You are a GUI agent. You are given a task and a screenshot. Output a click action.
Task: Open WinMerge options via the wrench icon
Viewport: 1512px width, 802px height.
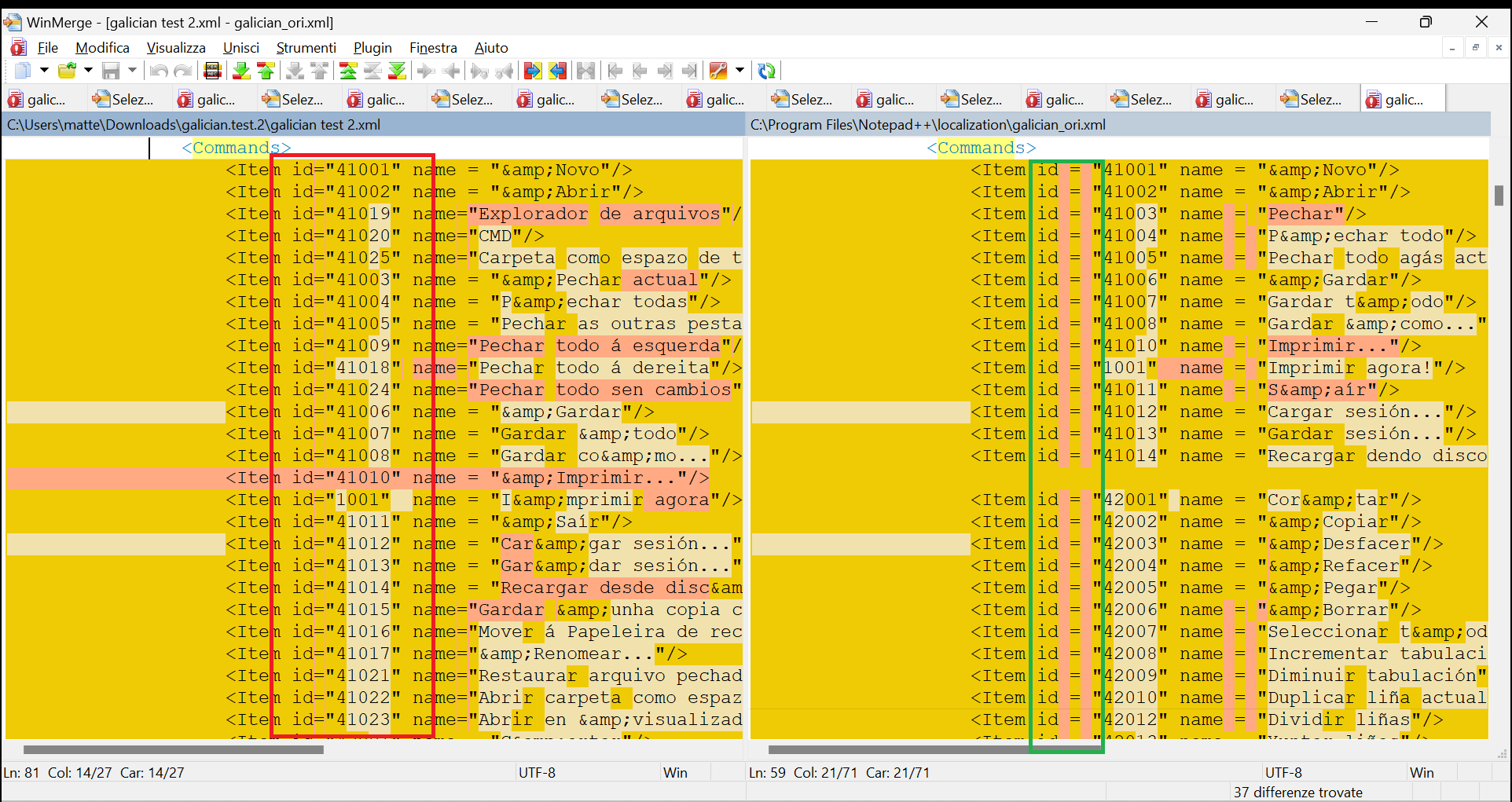(717, 71)
